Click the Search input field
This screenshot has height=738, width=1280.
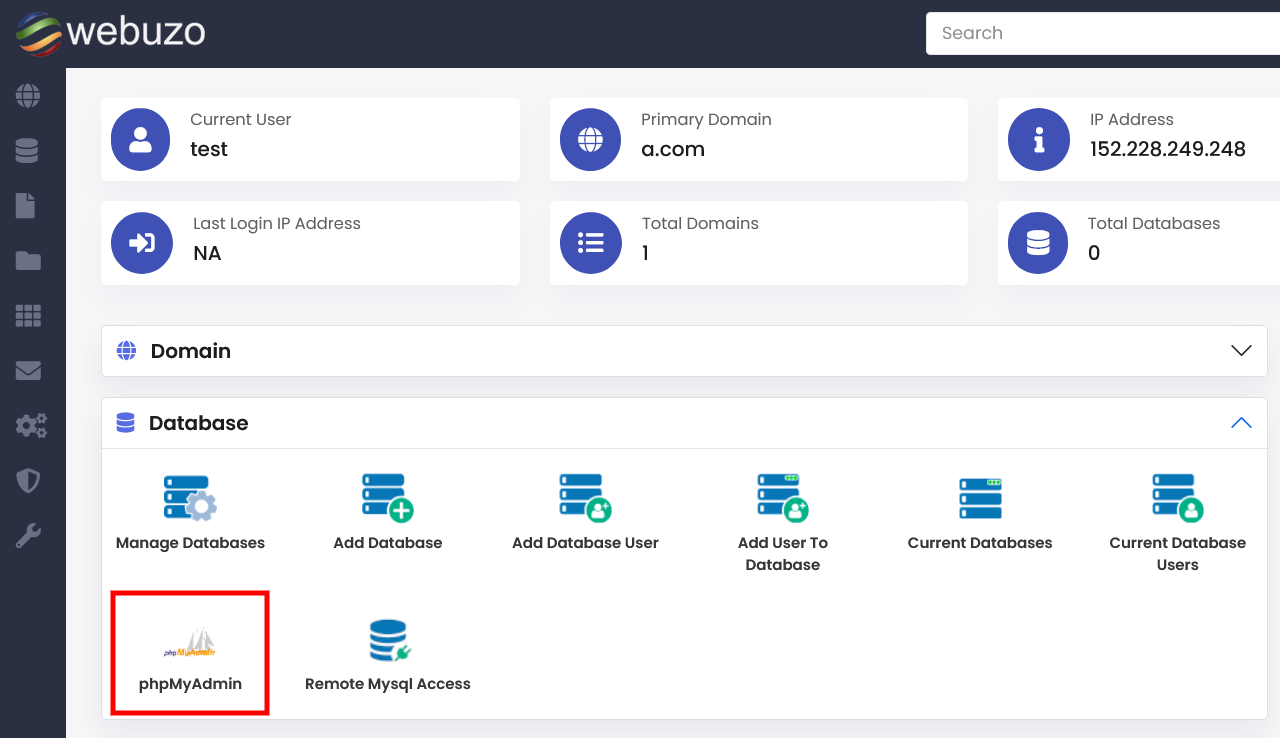(1100, 33)
